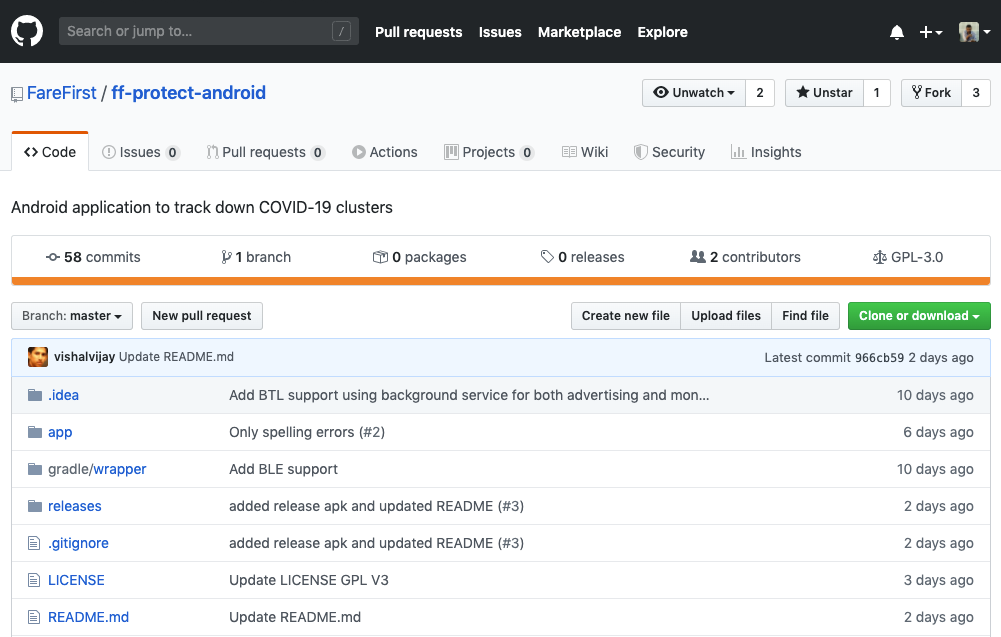Screen dimensions: 1001x637
Task: Open Marketplace in top navigation
Action: (579, 32)
